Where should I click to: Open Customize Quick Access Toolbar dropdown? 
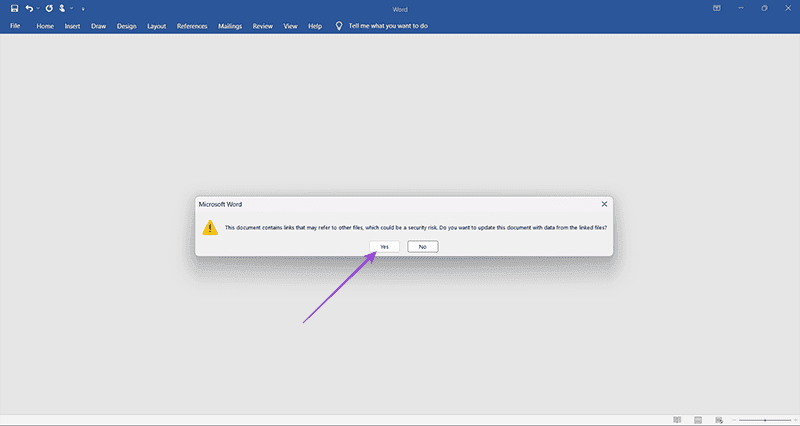pyautogui.click(x=83, y=9)
